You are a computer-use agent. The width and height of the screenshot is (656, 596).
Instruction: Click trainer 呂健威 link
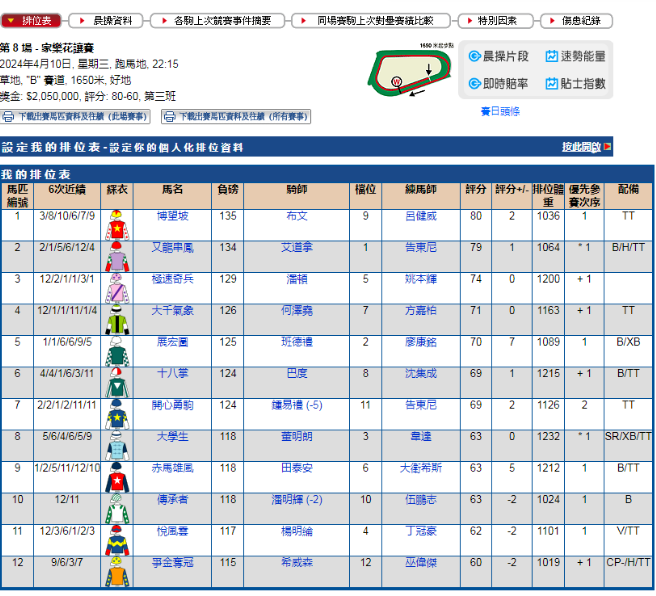coord(423,215)
